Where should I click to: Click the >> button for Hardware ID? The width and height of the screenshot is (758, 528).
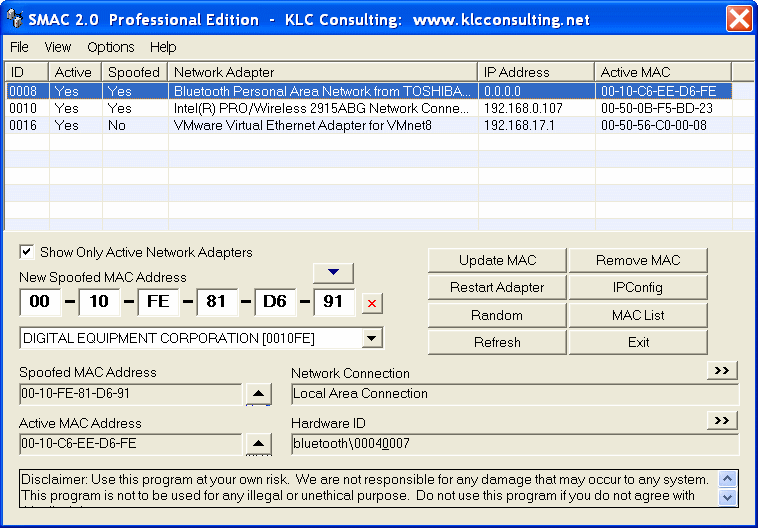click(722, 420)
